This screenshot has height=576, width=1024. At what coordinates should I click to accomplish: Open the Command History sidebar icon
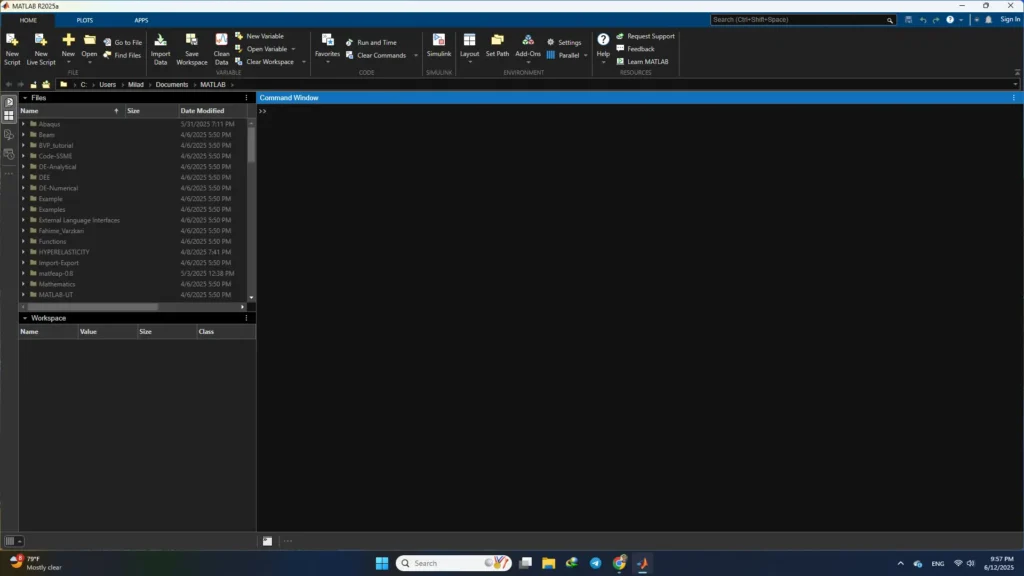point(8,154)
